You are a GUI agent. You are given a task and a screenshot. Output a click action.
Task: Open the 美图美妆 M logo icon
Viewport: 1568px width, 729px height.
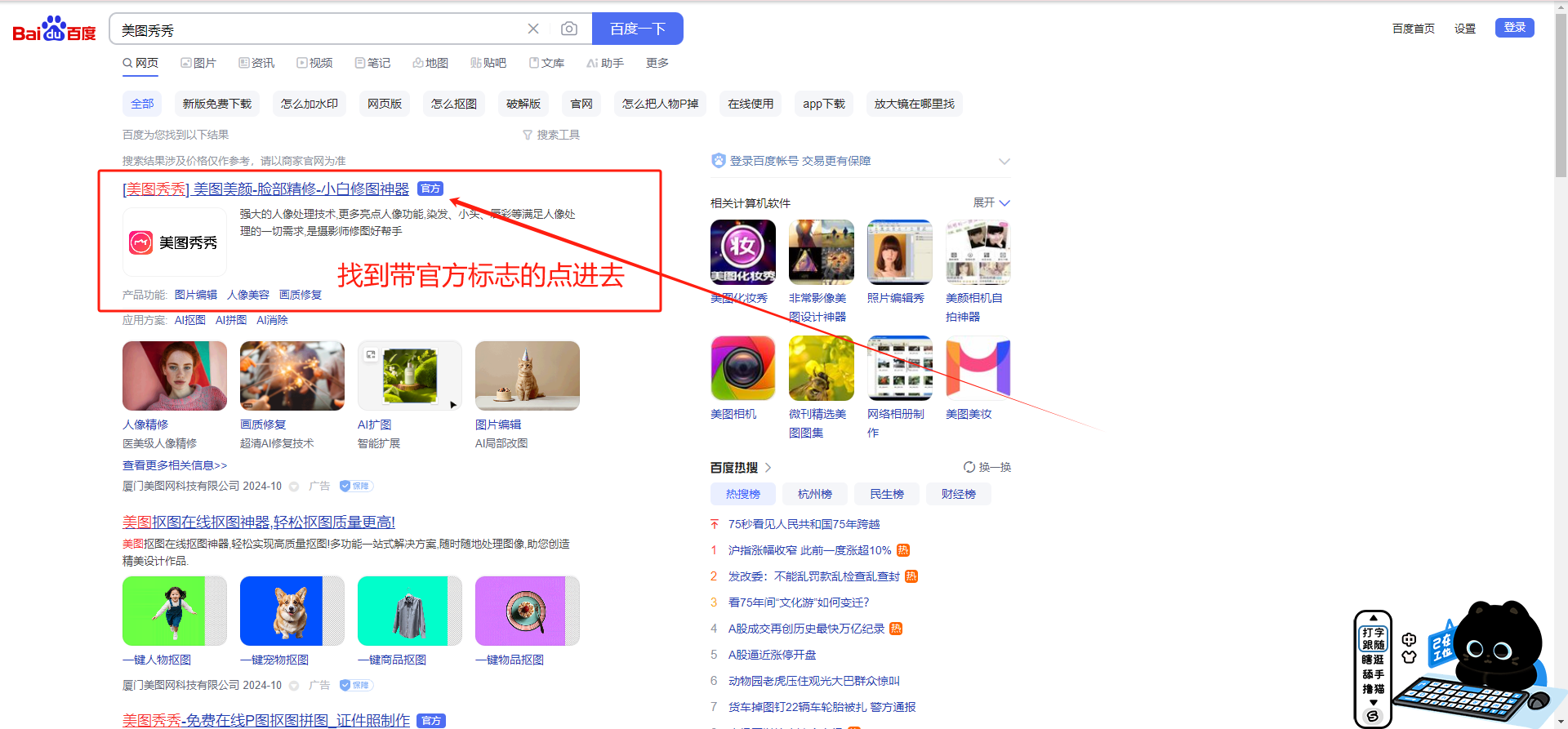coord(978,367)
